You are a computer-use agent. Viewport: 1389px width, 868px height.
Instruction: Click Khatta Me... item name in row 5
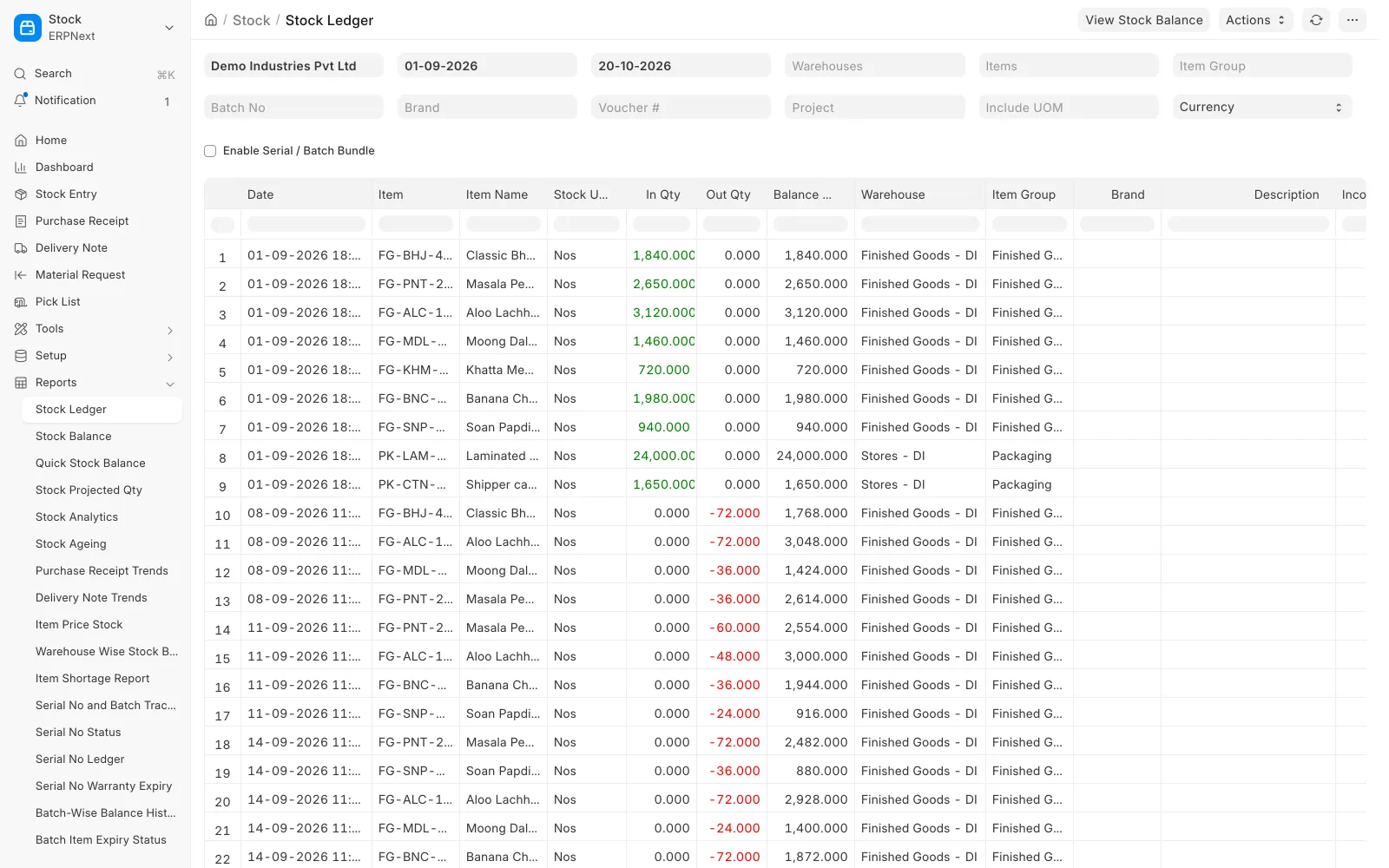tap(500, 370)
